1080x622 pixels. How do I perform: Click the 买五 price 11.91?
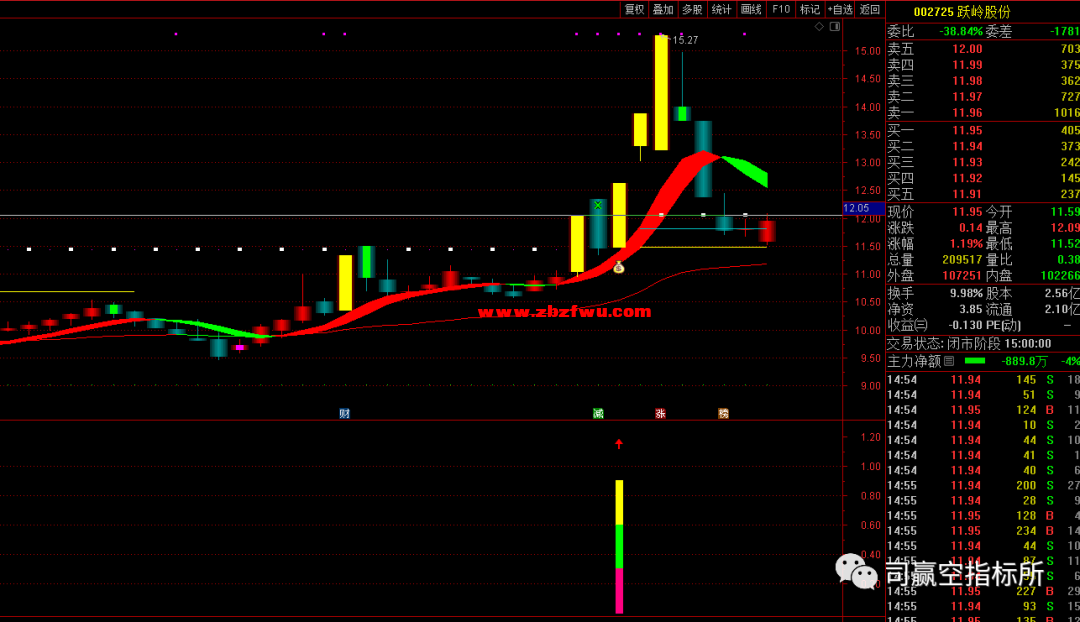967,194
